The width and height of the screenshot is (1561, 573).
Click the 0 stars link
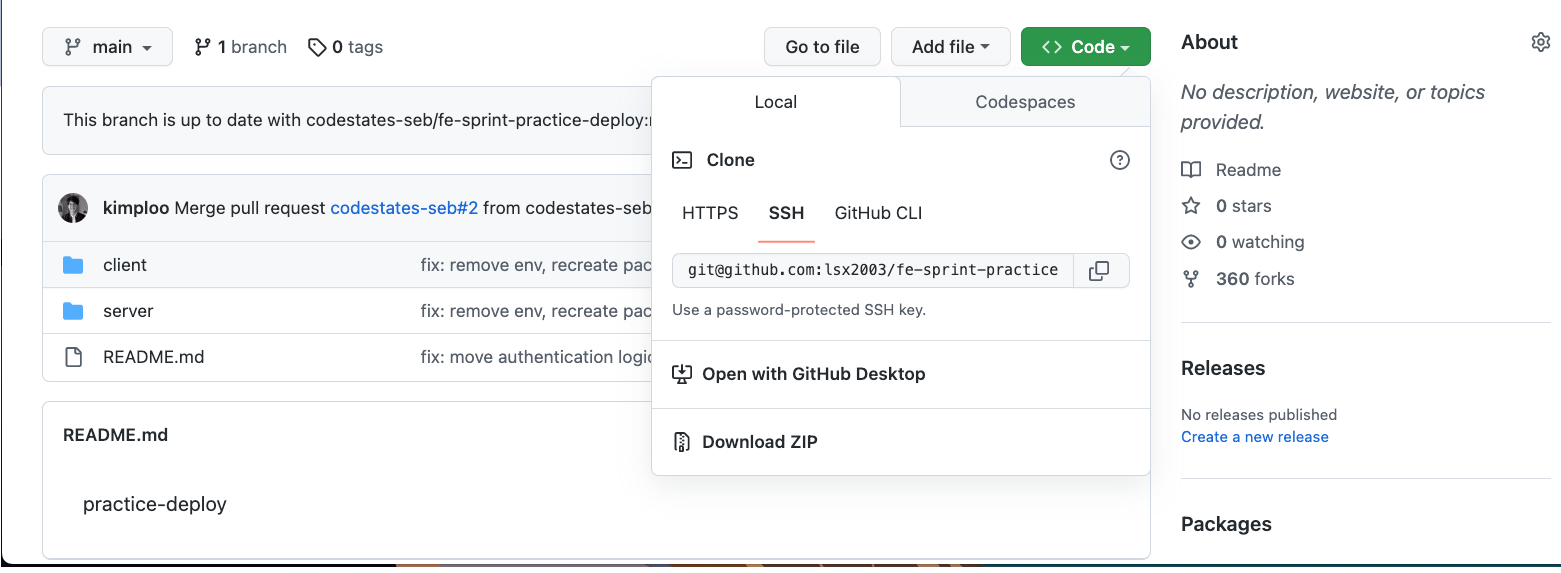[x=1243, y=206]
